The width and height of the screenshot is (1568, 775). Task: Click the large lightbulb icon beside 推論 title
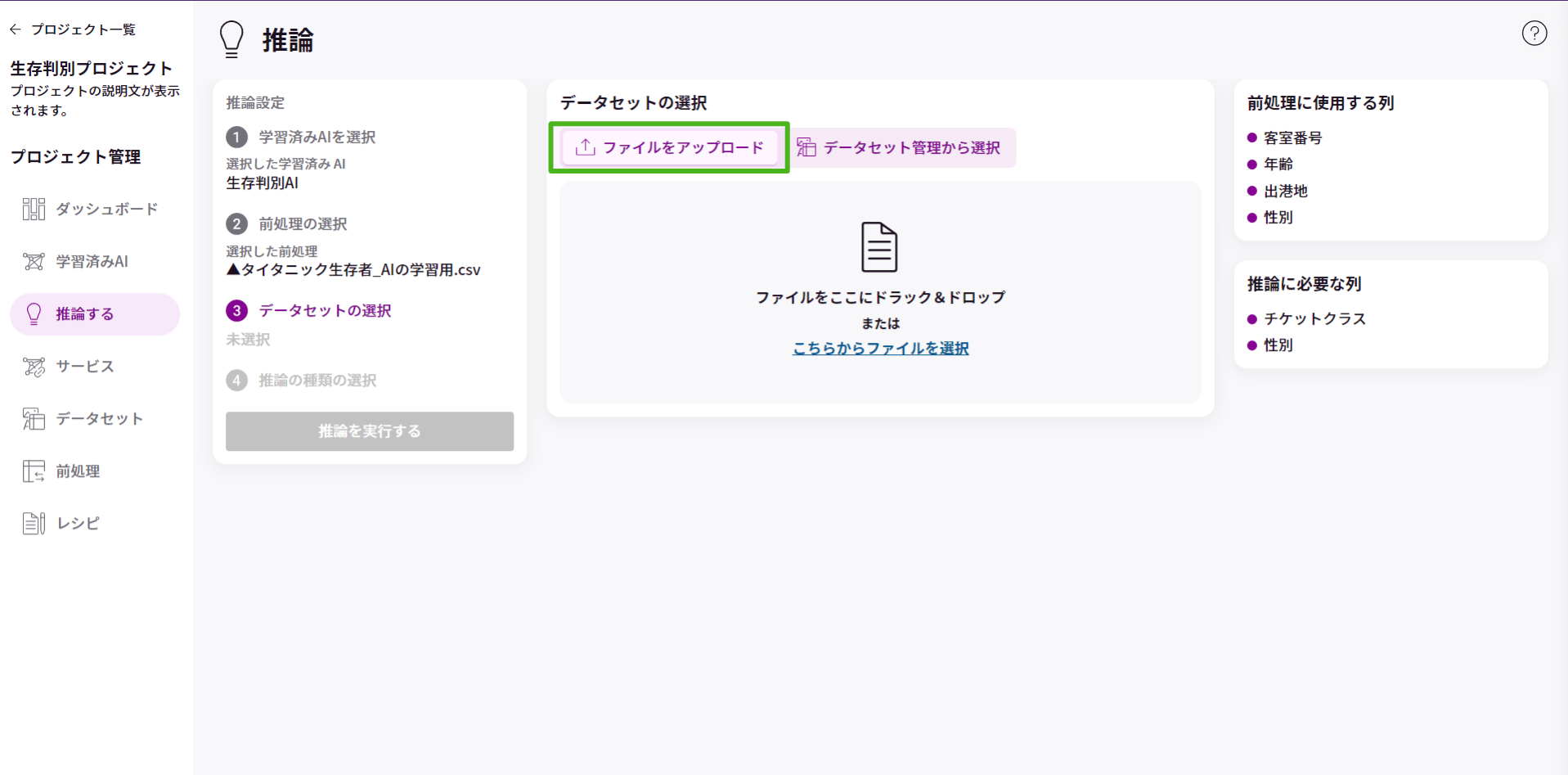(x=231, y=39)
